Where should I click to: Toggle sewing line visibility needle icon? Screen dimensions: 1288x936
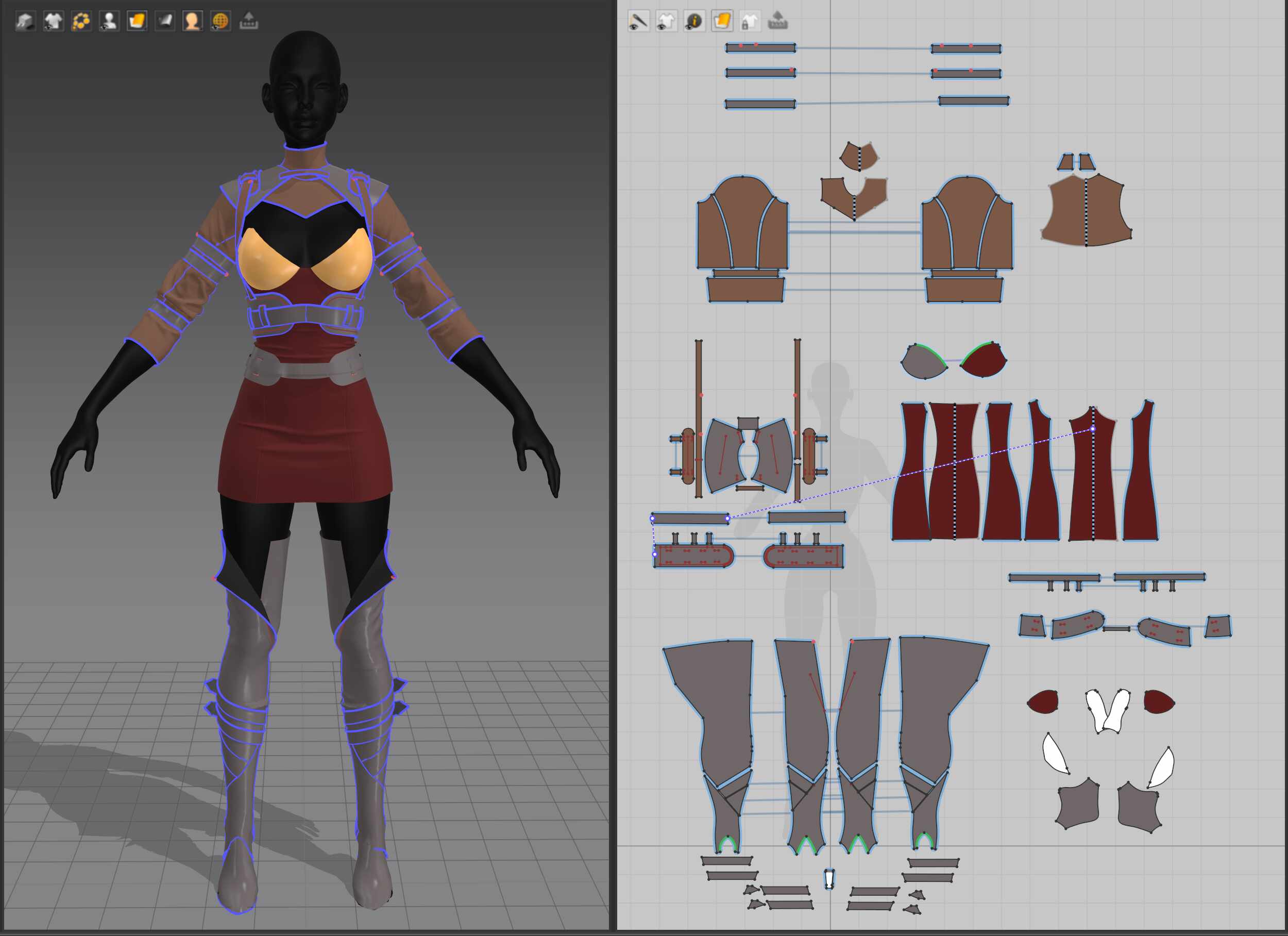click(x=638, y=22)
